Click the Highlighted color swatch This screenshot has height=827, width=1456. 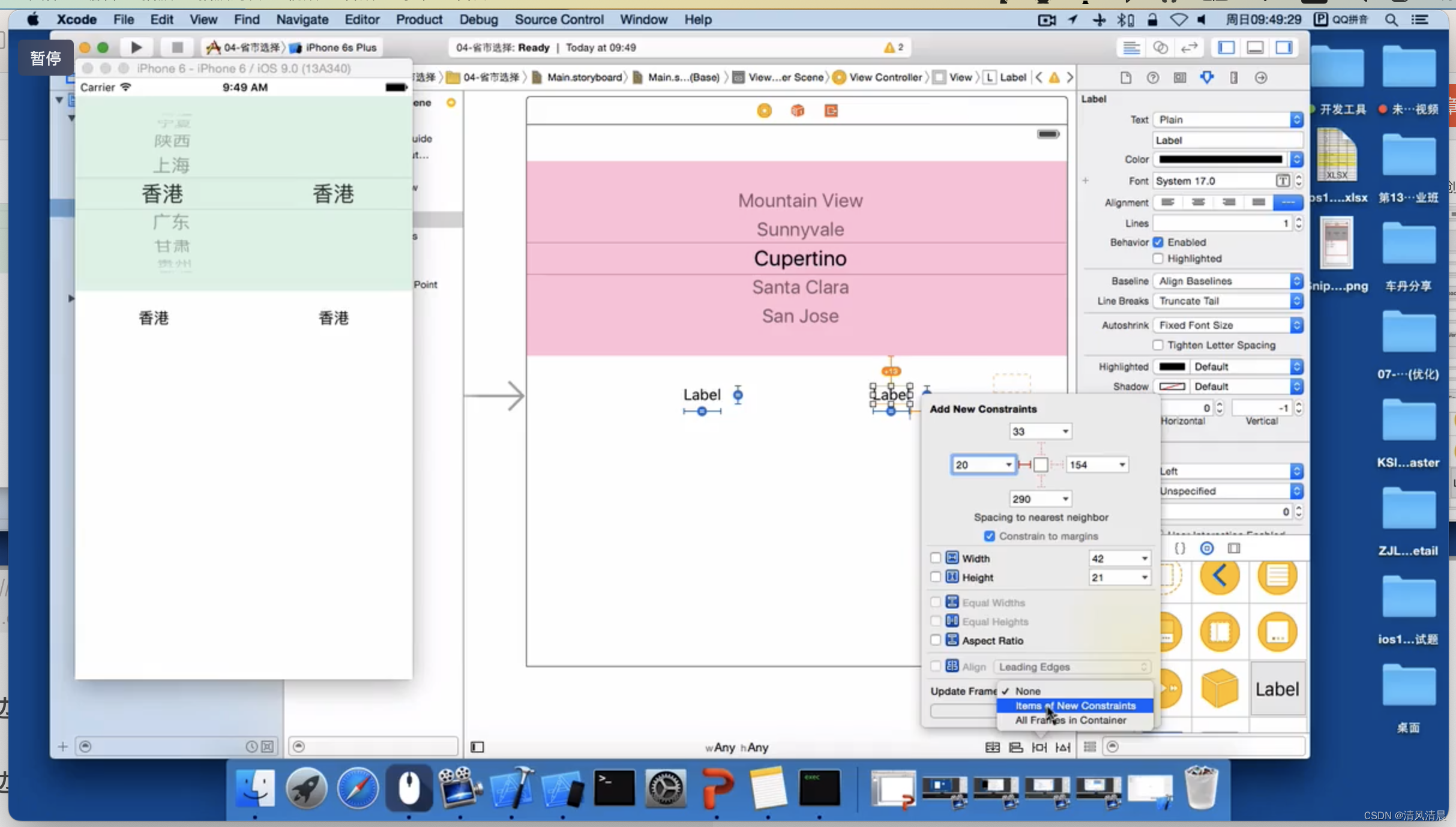(1172, 367)
